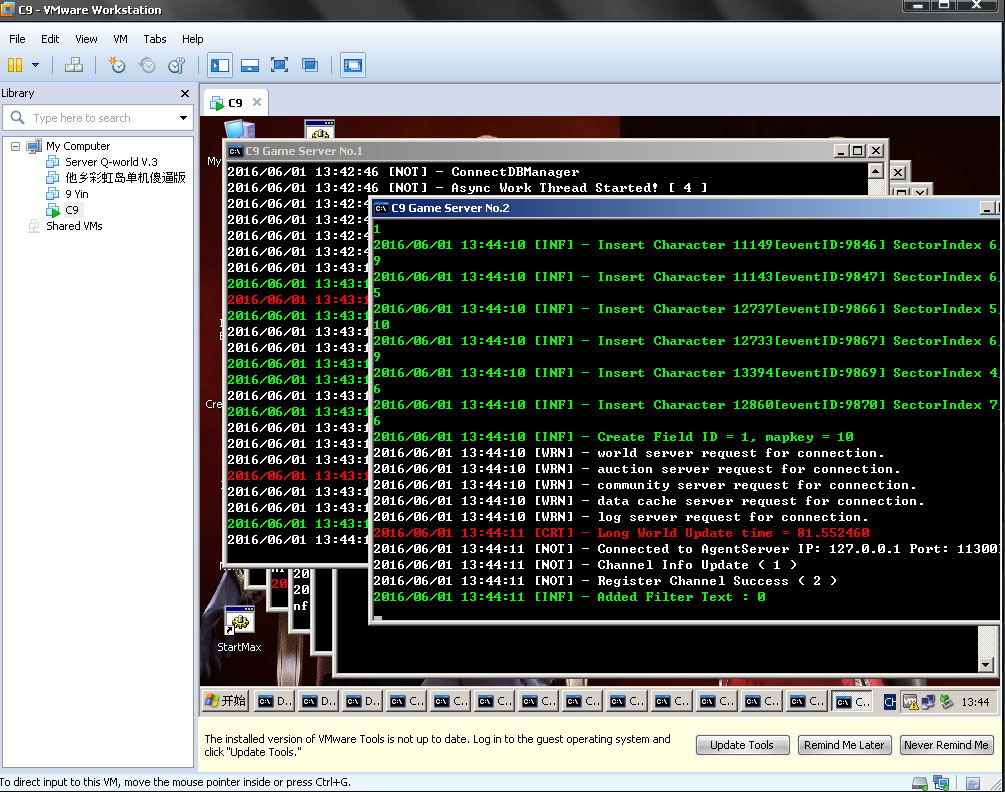The width and height of the screenshot is (1005, 792).
Task: Toggle the thumbnail bar
Action: (x=249, y=65)
